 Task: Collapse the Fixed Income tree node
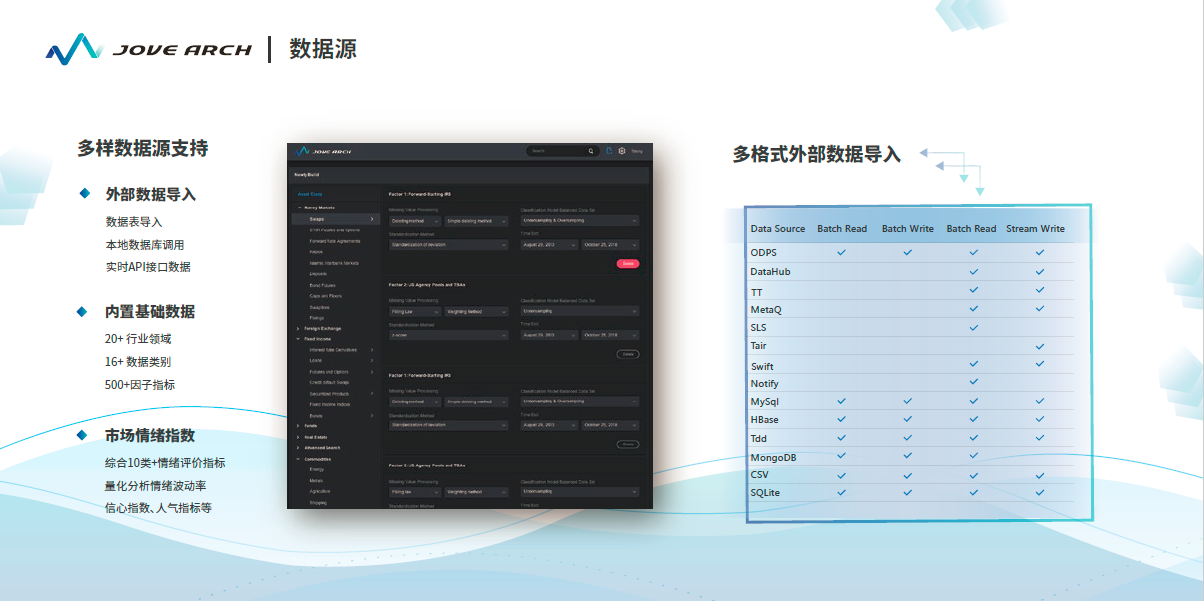click(x=298, y=339)
